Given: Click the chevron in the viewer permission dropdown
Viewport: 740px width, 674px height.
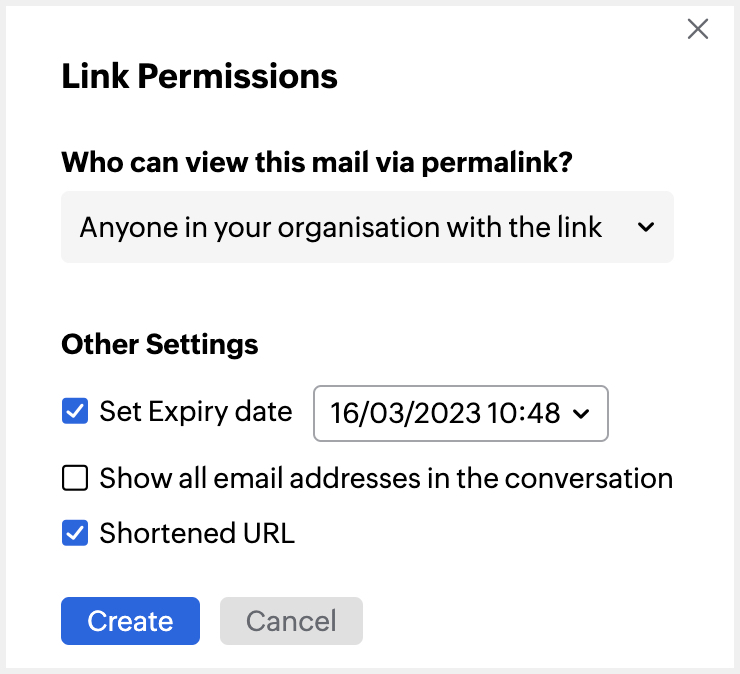Looking at the screenshot, I should pyautogui.click(x=646, y=228).
